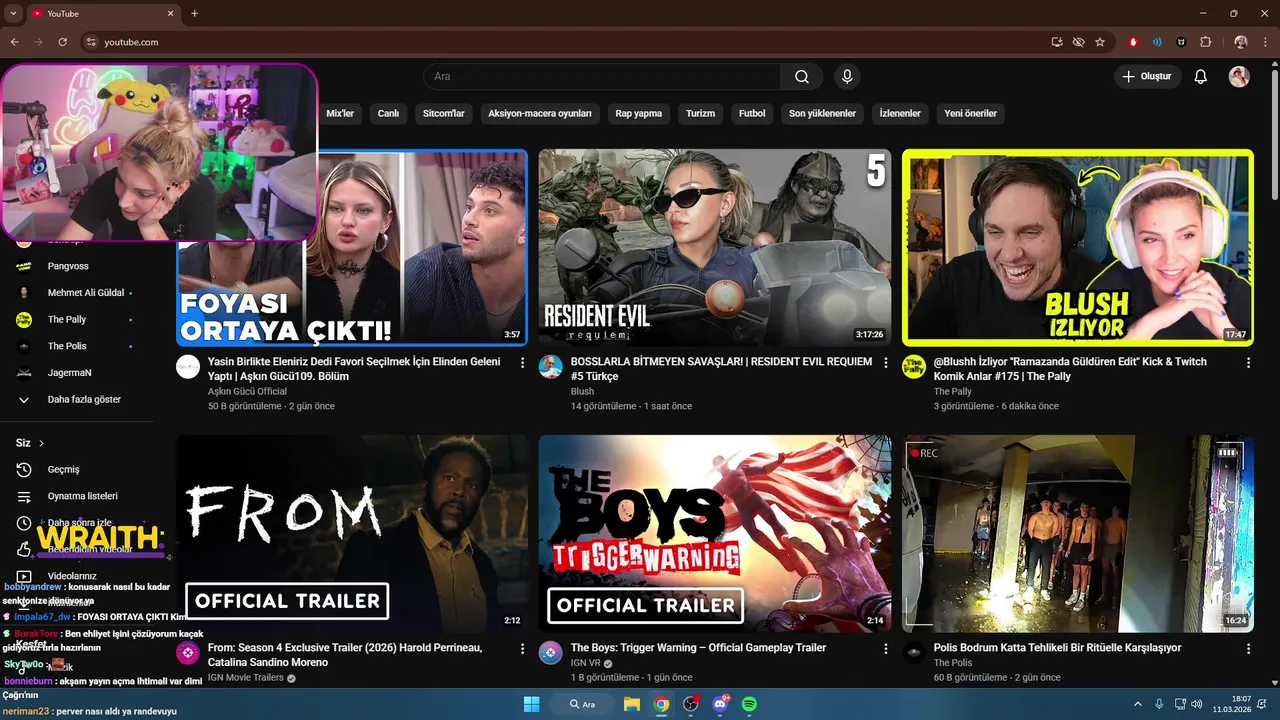Open The Pally channel avatar by video

point(914,366)
